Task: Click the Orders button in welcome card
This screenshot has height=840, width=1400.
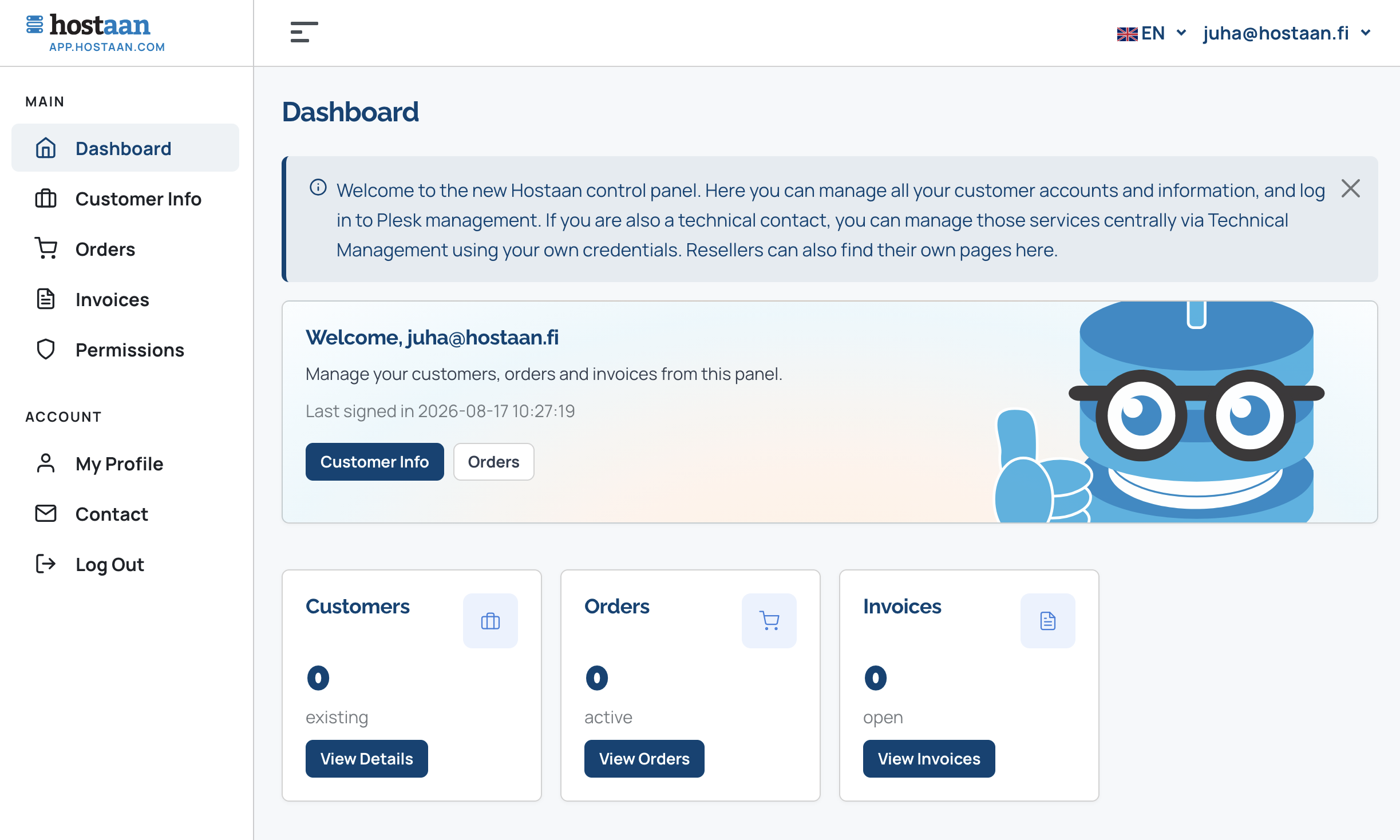Action: coord(494,462)
